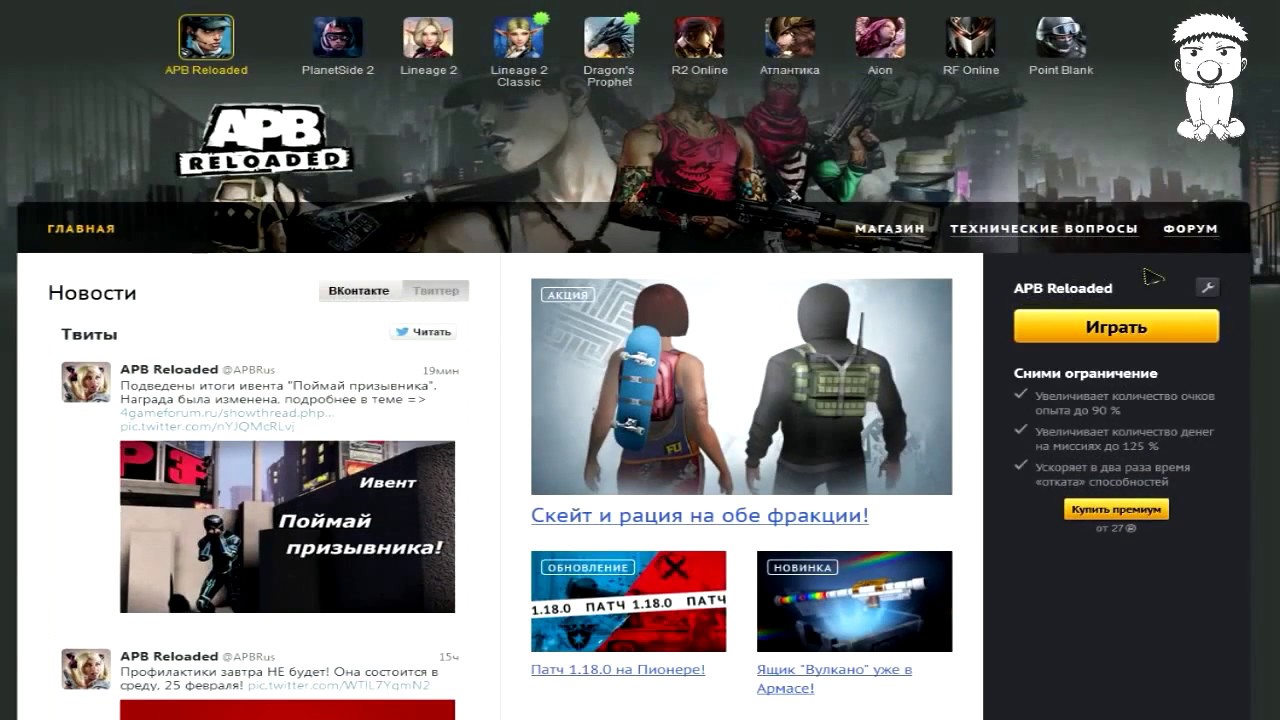Click the АКЦИЯ skate and radio banner image

click(741, 387)
